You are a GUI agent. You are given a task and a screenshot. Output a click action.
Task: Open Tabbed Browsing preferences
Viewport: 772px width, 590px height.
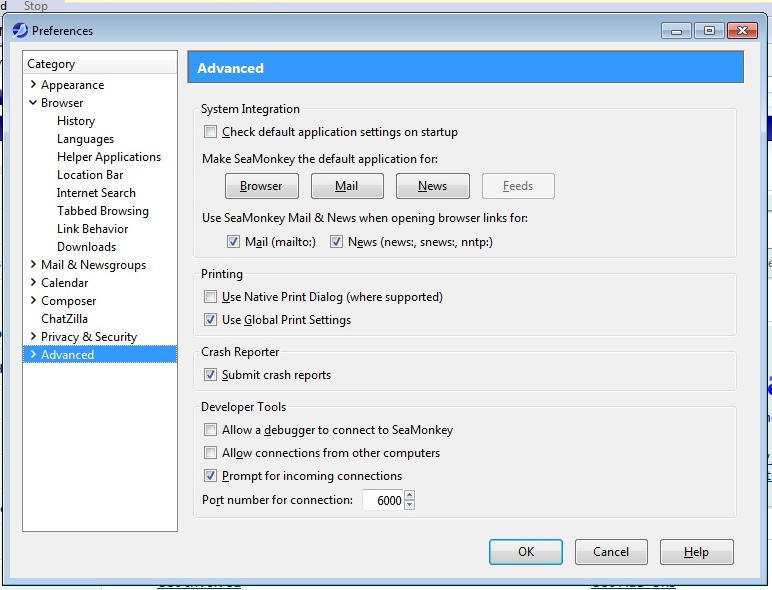click(102, 211)
